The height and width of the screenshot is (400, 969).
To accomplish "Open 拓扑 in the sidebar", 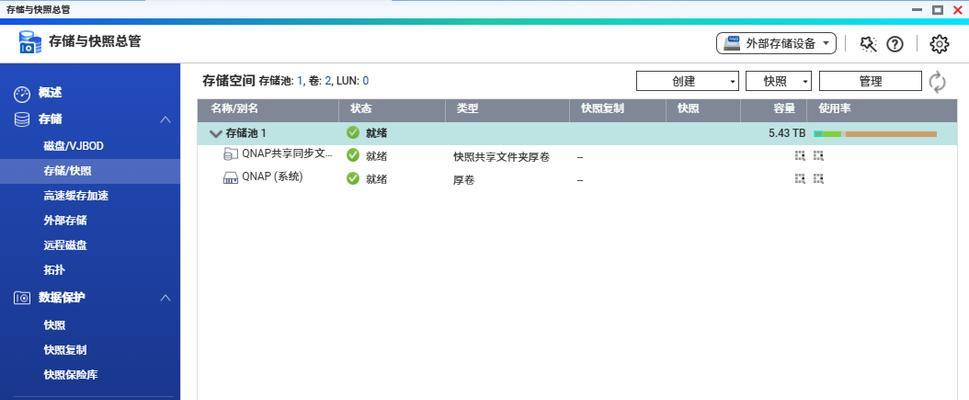I will (x=54, y=270).
